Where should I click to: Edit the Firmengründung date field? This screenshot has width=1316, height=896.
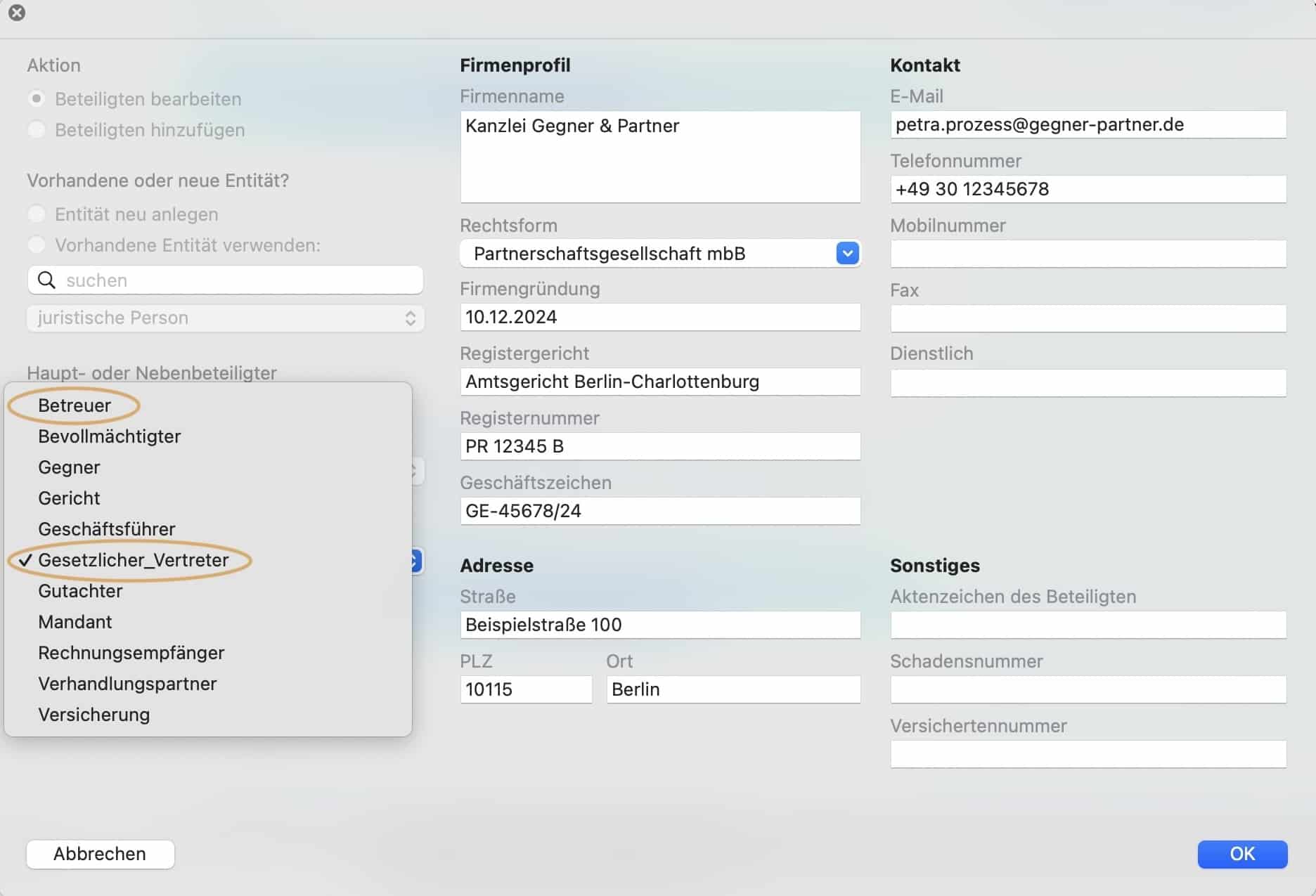coord(660,317)
